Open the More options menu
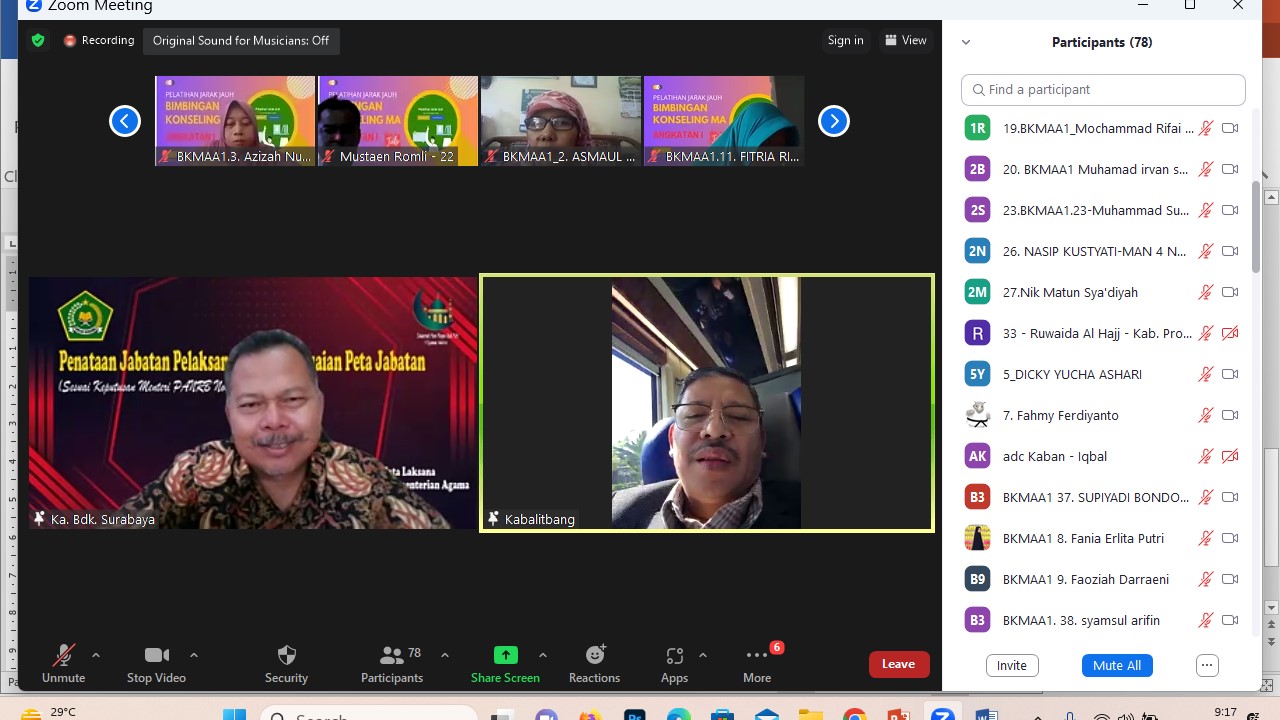 tap(757, 663)
